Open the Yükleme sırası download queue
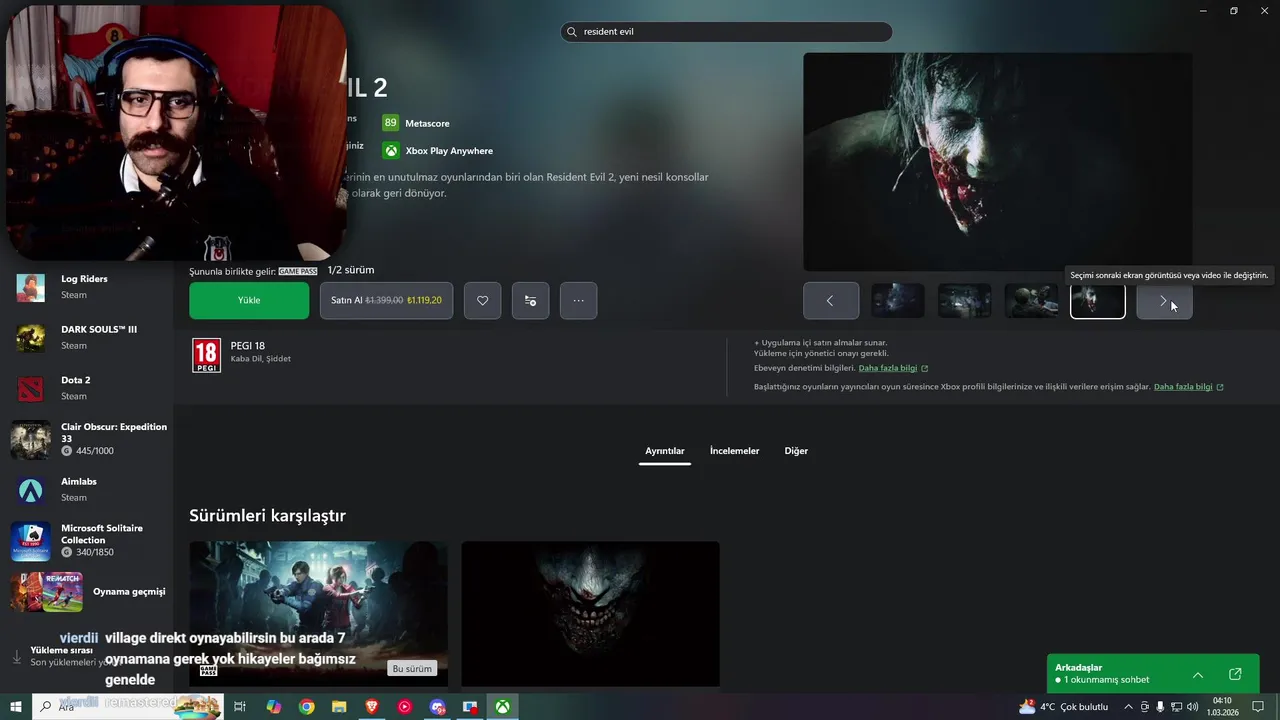Viewport: 1280px width, 720px height. click(62, 656)
